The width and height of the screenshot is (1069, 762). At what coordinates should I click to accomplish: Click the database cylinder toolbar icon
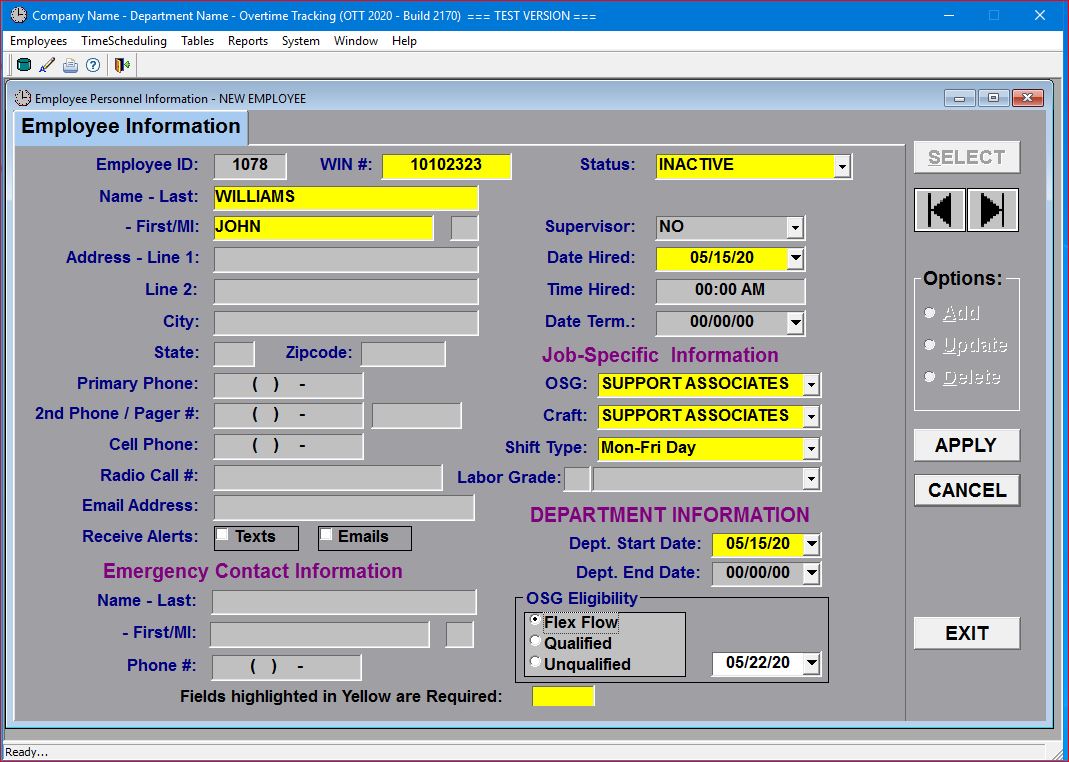tap(23, 66)
